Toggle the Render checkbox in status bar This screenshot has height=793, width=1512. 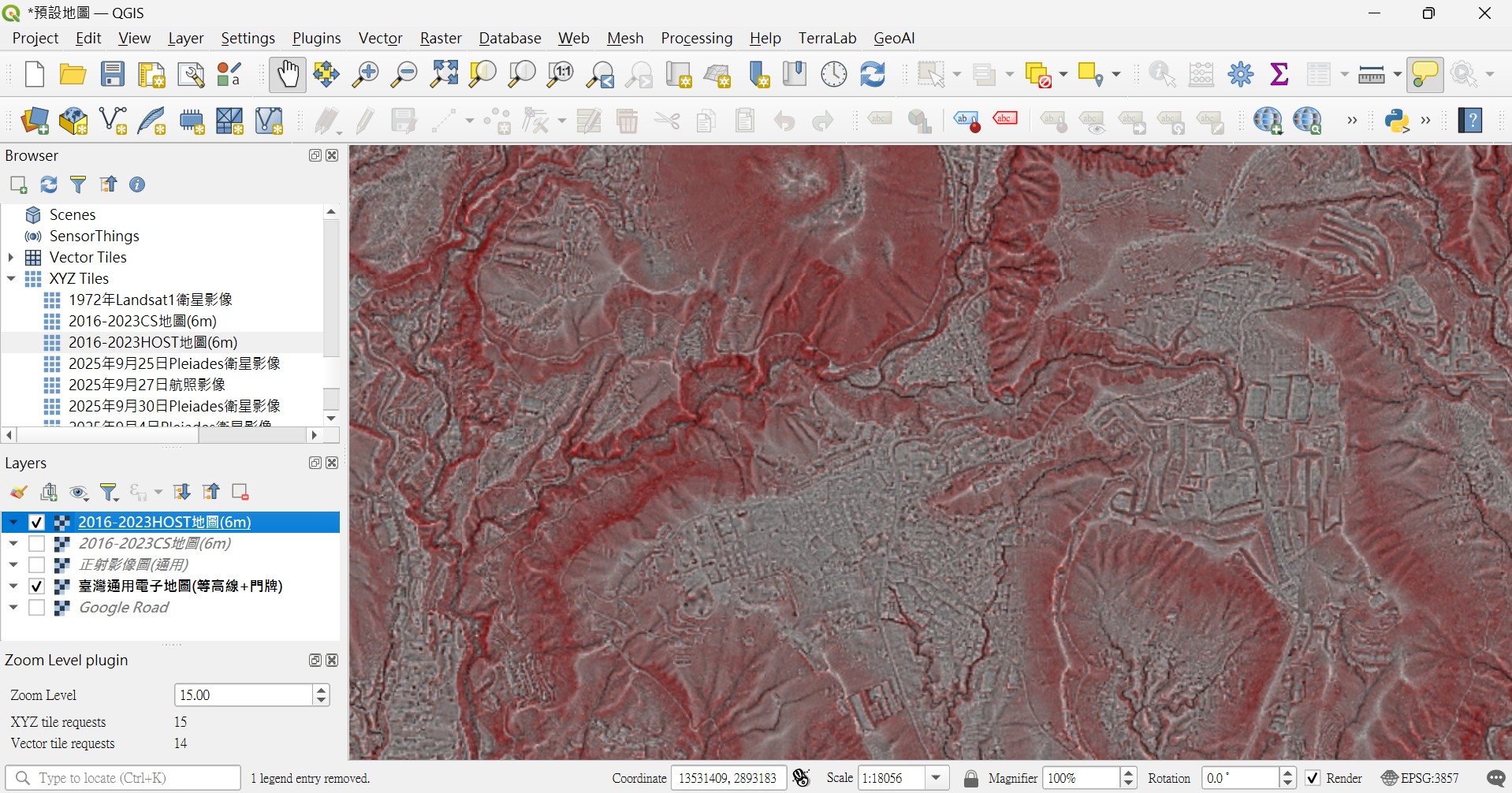coord(1313,778)
